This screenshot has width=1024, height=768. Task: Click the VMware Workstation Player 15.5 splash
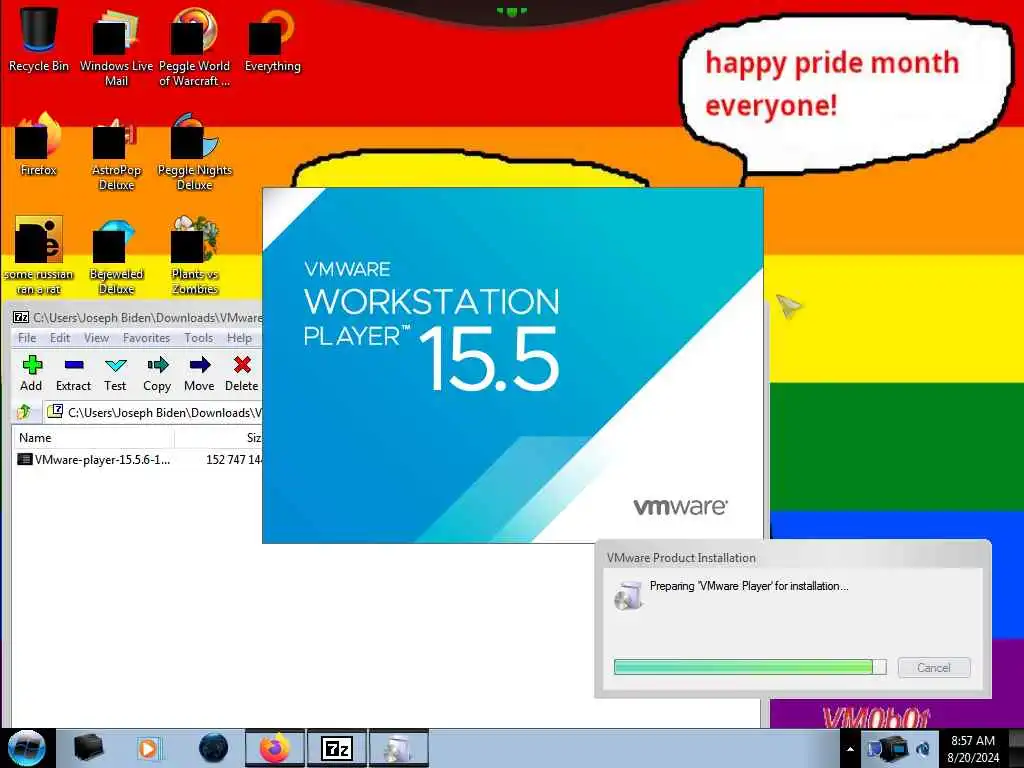[x=513, y=365]
